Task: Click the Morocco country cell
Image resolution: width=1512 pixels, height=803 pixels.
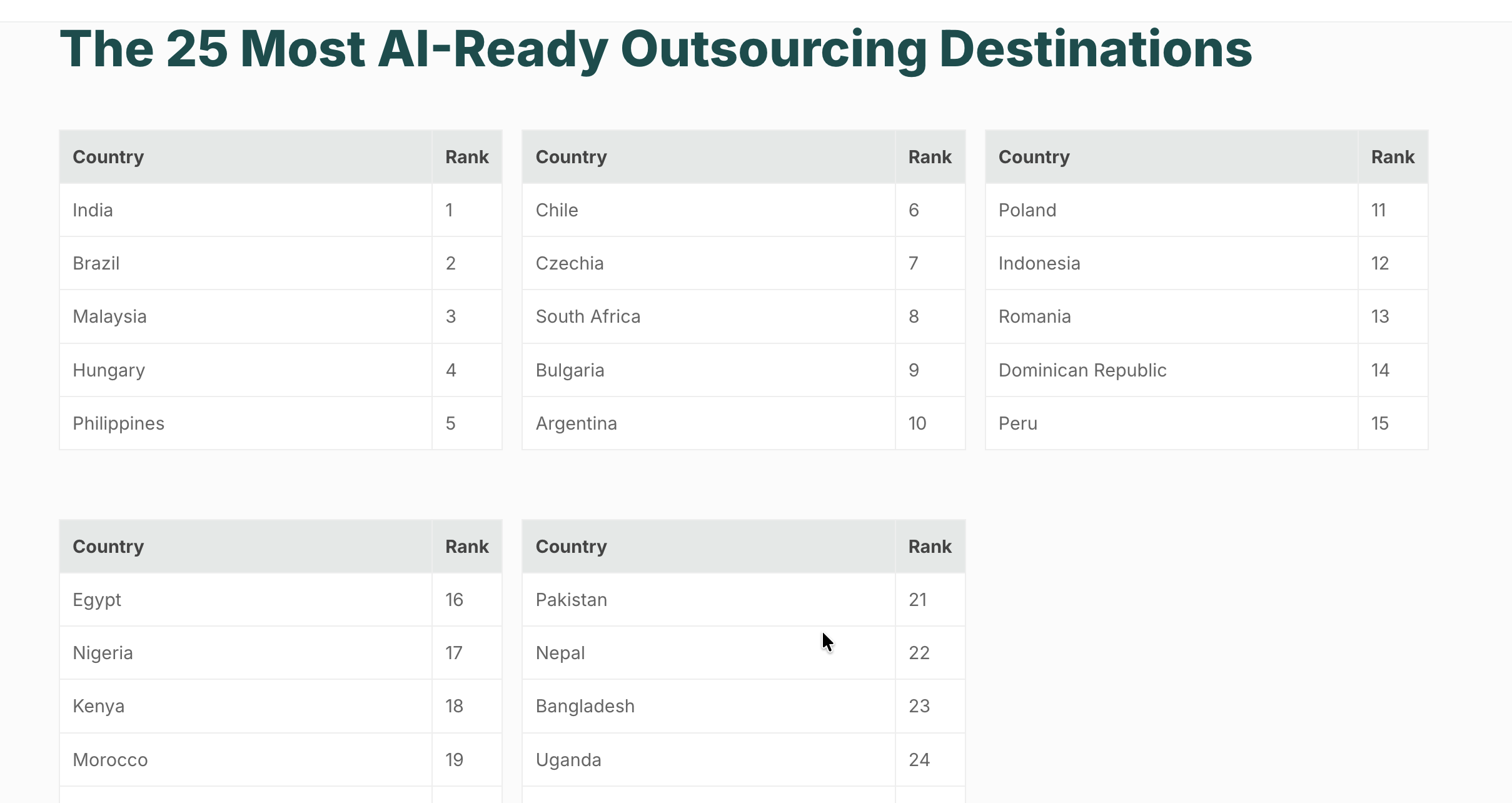Action: (246, 760)
